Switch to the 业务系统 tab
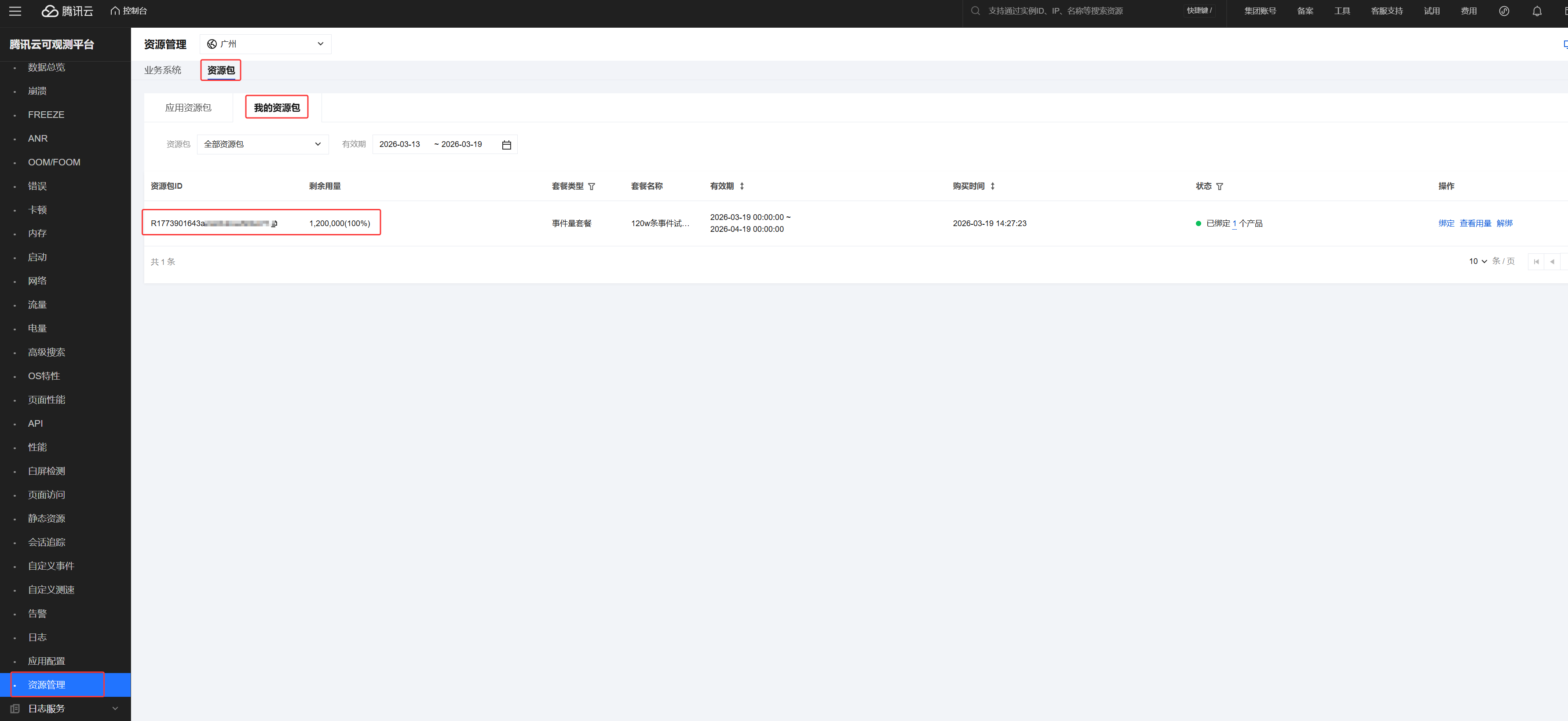Screen dimensions: 1568x721 [163, 70]
